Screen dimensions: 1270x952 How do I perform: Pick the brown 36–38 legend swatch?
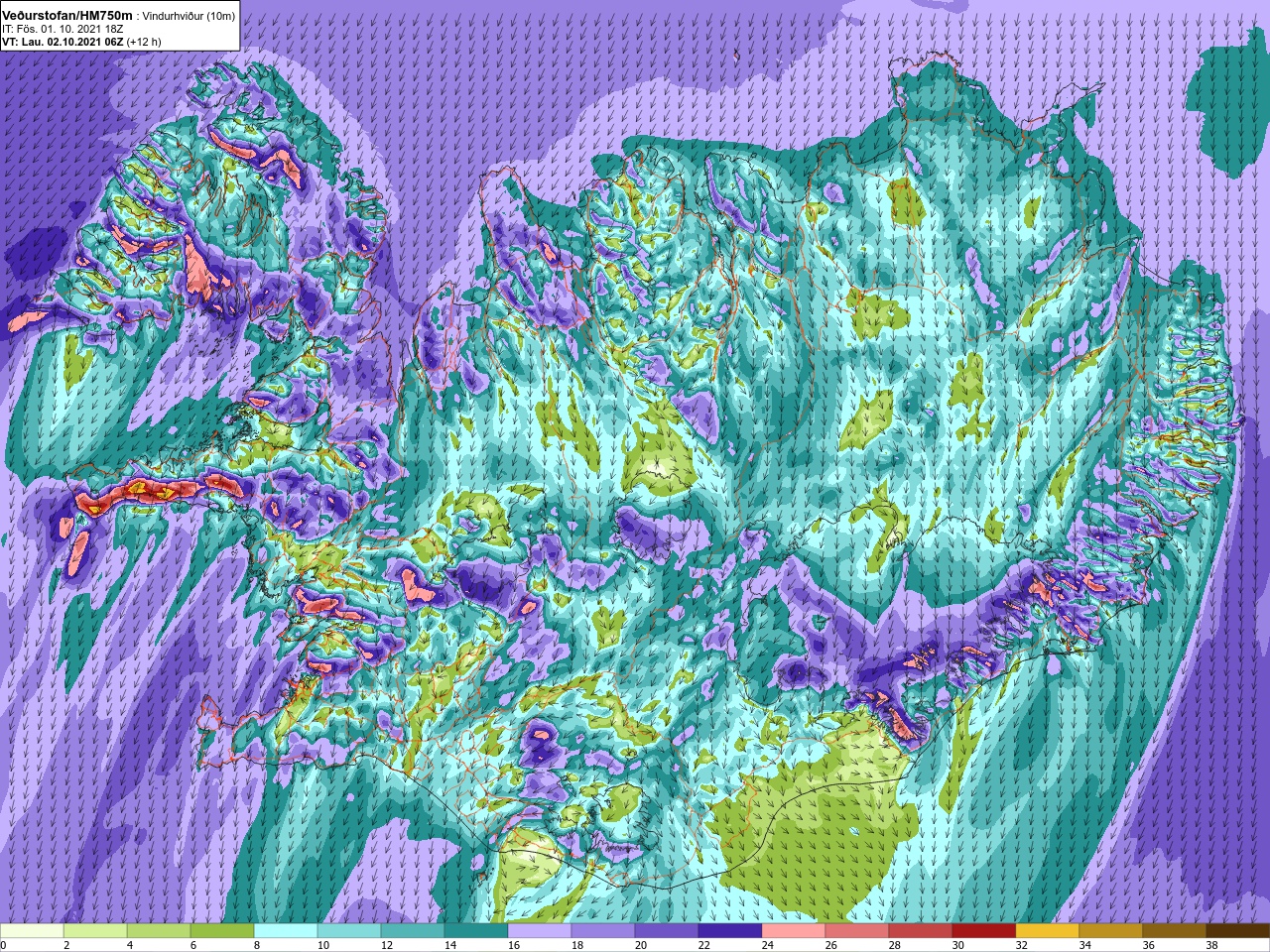(1175, 931)
